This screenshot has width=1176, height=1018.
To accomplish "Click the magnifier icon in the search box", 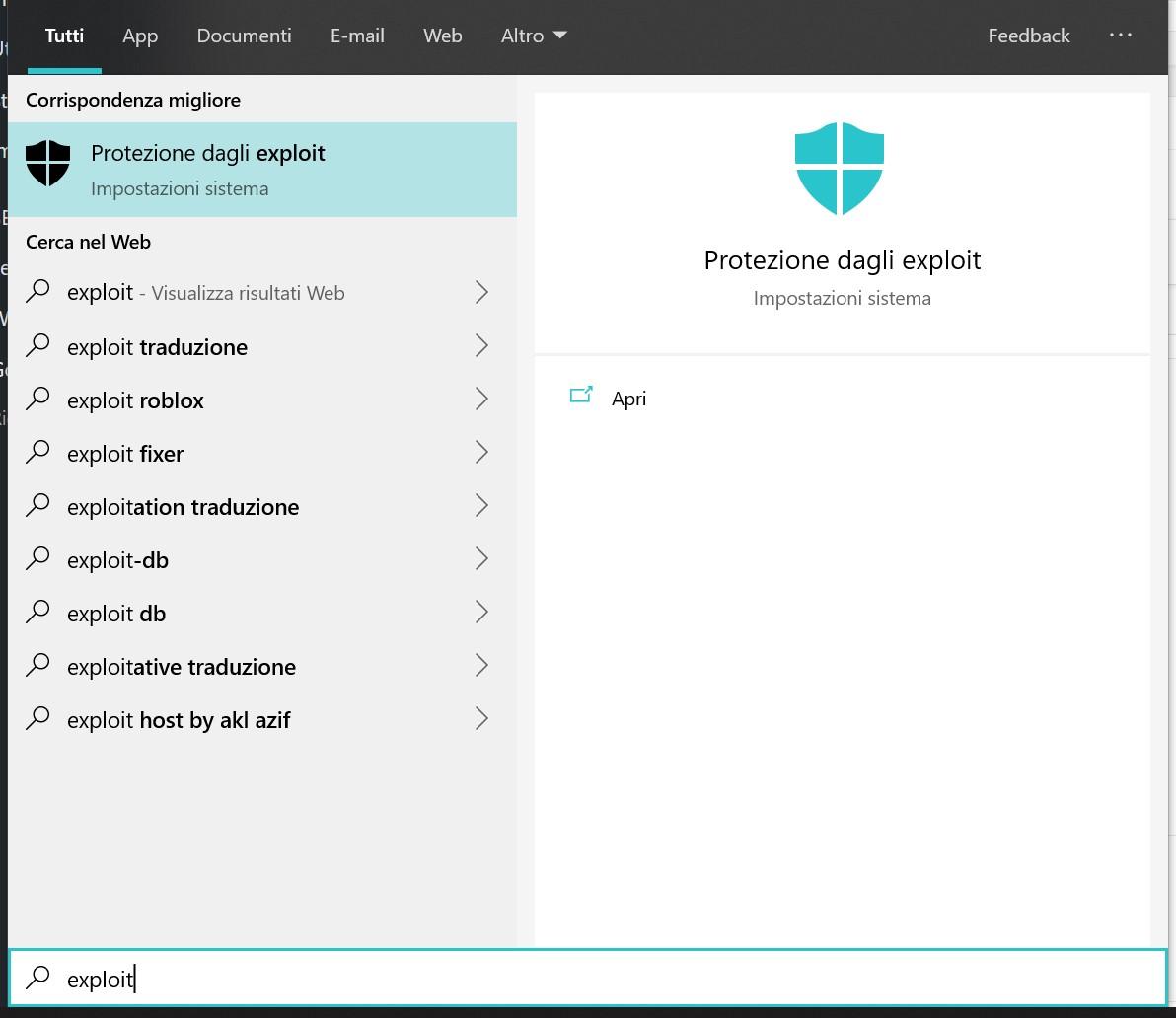I will click(37, 977).
